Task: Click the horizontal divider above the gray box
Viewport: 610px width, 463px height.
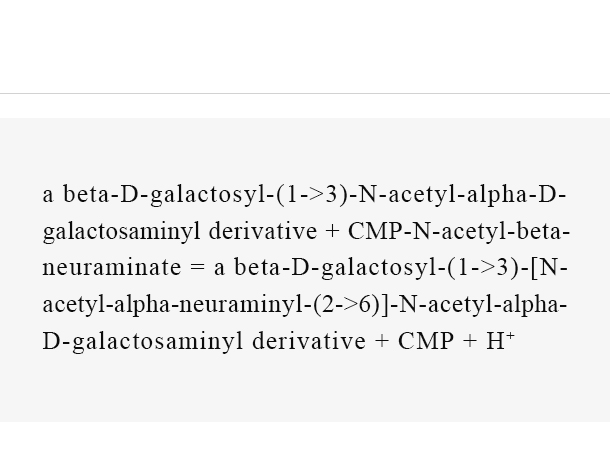Action: pyautogui.click(x=305, y=93)
